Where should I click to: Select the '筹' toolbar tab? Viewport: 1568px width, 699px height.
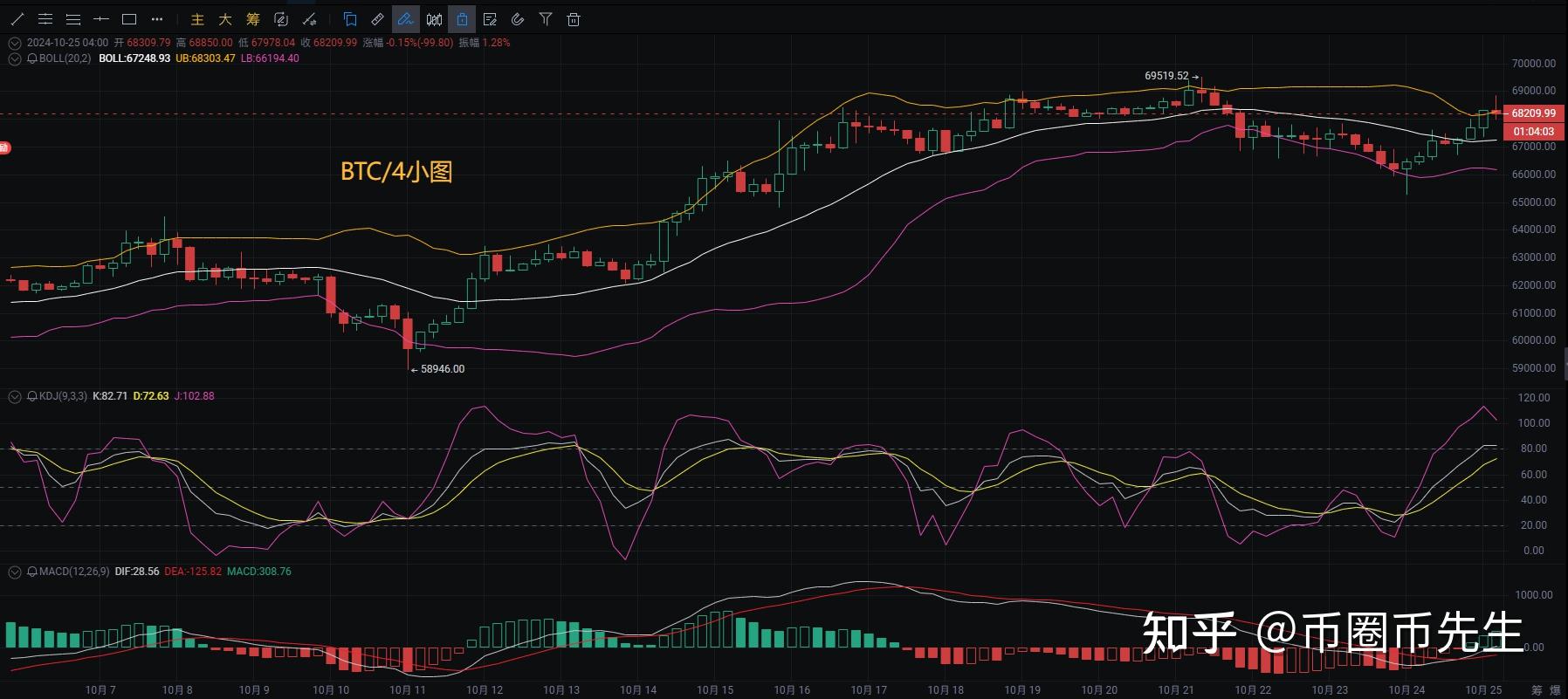(253, 19)
